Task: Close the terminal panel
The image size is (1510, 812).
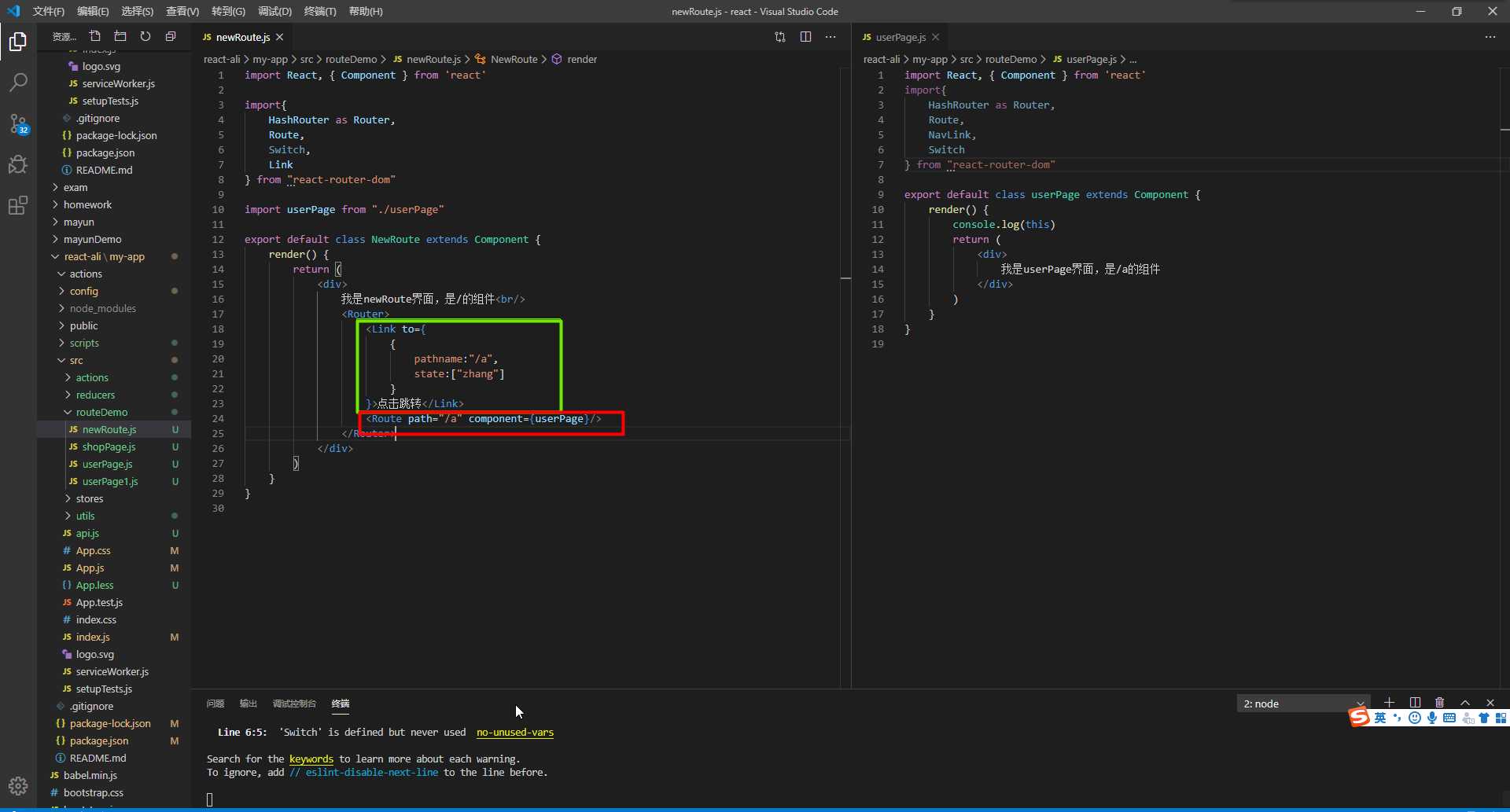Action: click(x=1490, y=703)
